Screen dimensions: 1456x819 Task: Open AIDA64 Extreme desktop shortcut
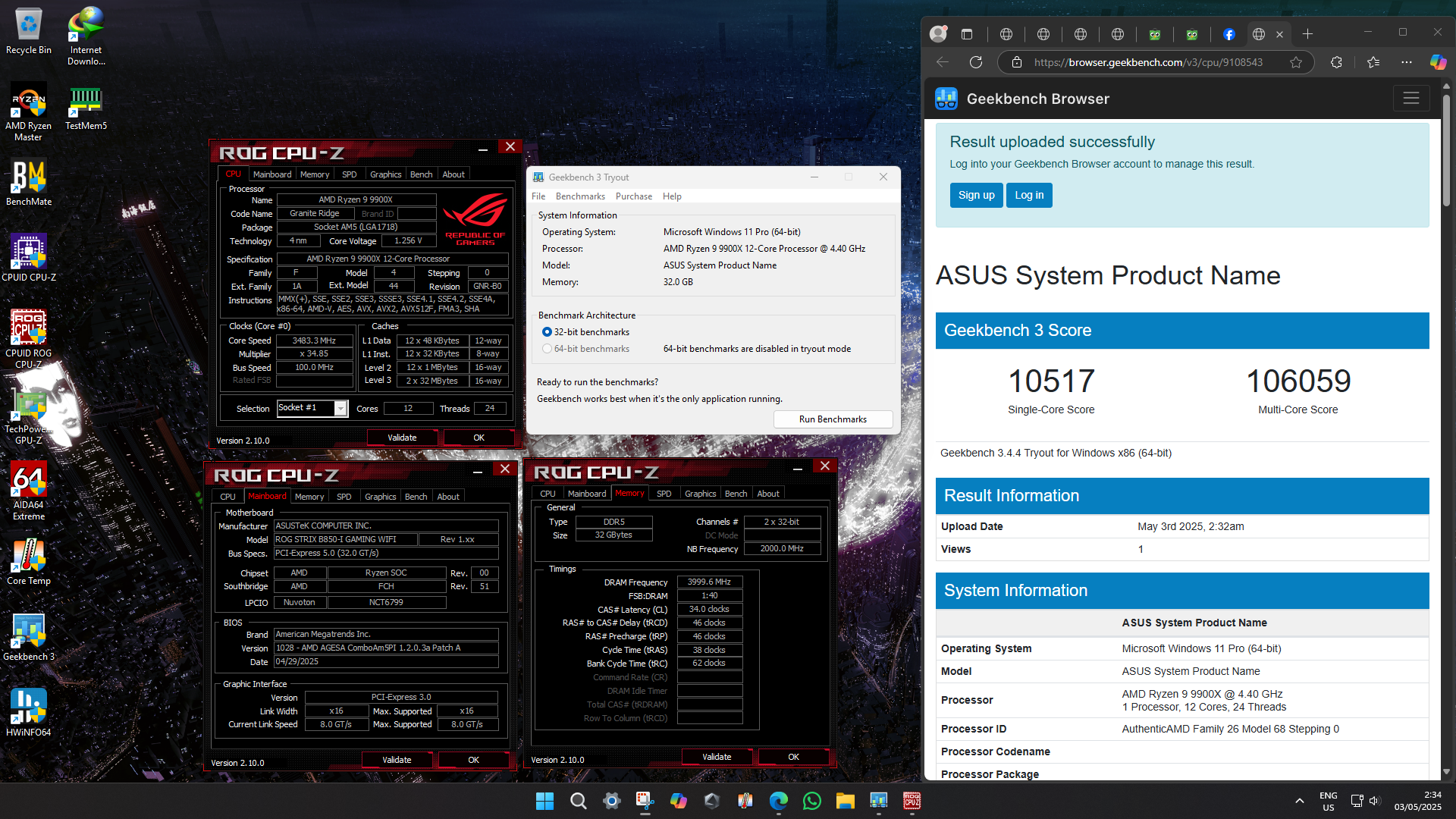(29, 491)
